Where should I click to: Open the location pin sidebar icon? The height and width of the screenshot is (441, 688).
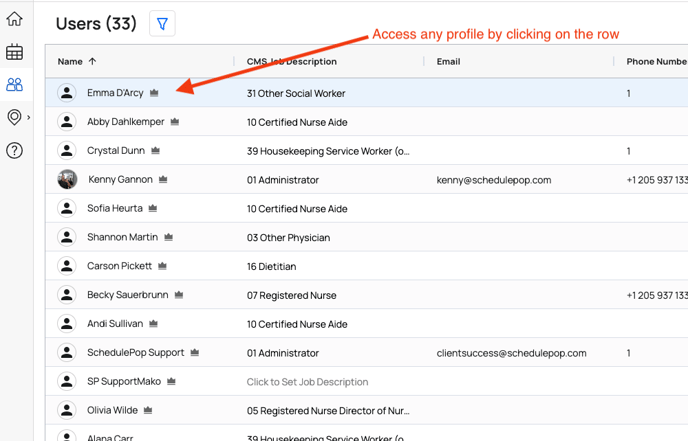click(x=14, y=117)
